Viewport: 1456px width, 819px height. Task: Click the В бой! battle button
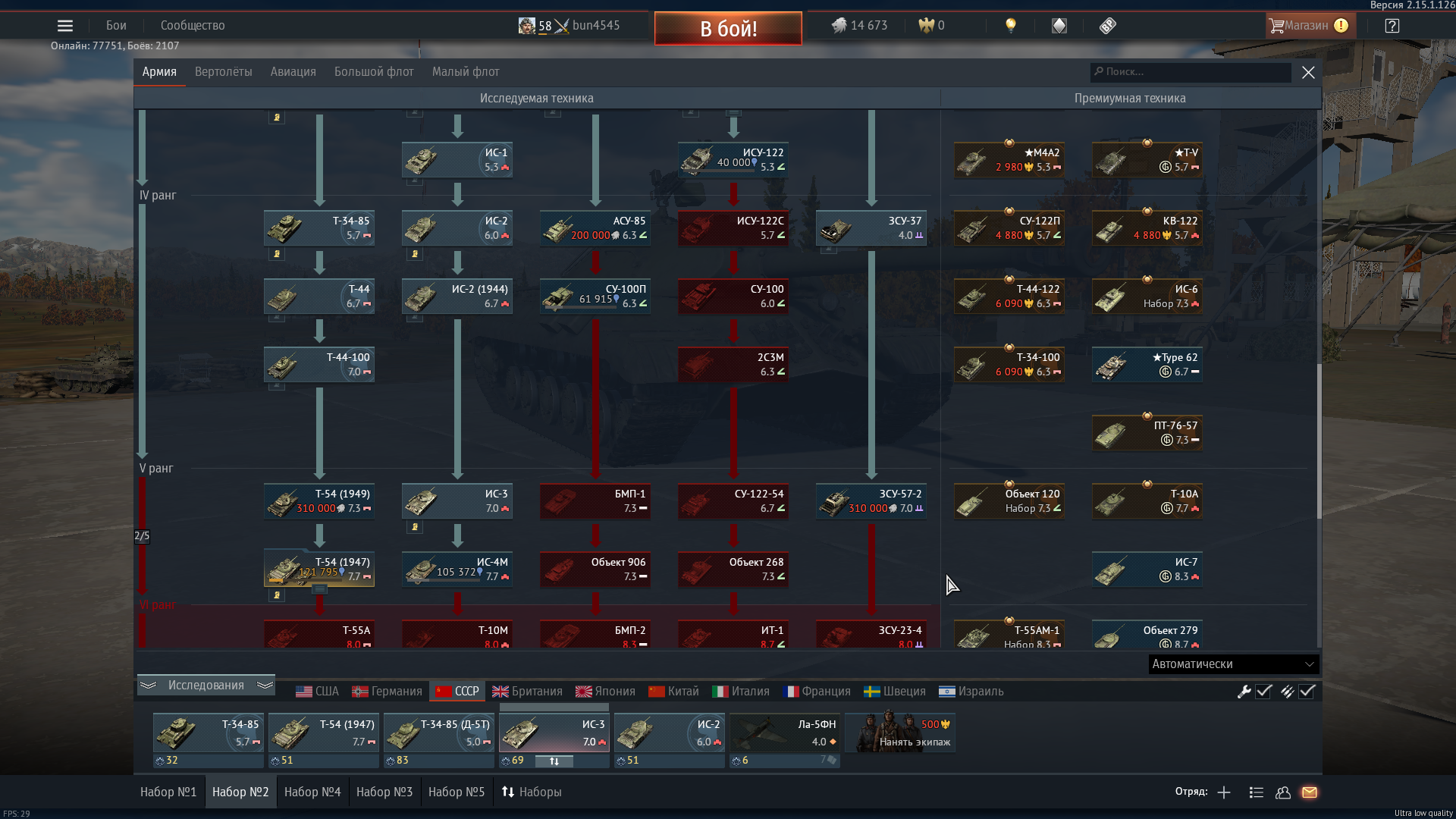coord(728,29)
